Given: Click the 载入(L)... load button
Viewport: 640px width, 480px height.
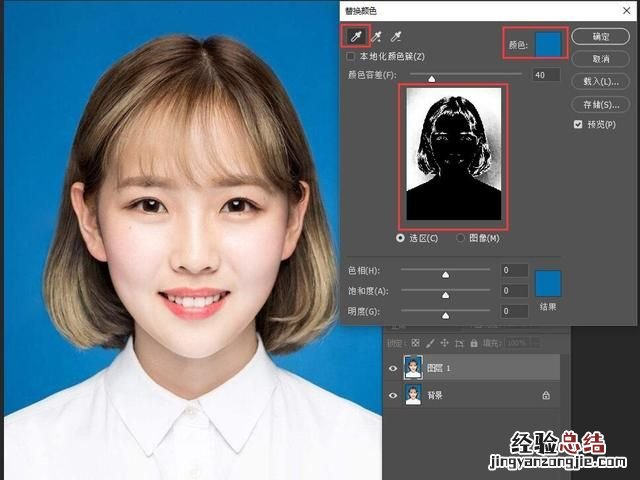Looking at the screenshot, I should tap(600, 81).
